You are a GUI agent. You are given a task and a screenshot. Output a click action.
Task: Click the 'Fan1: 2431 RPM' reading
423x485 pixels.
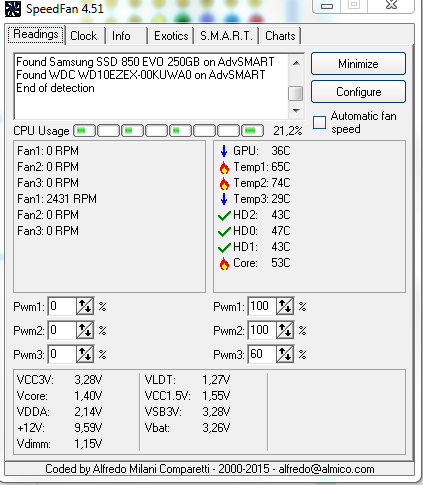tap(57, 199)
